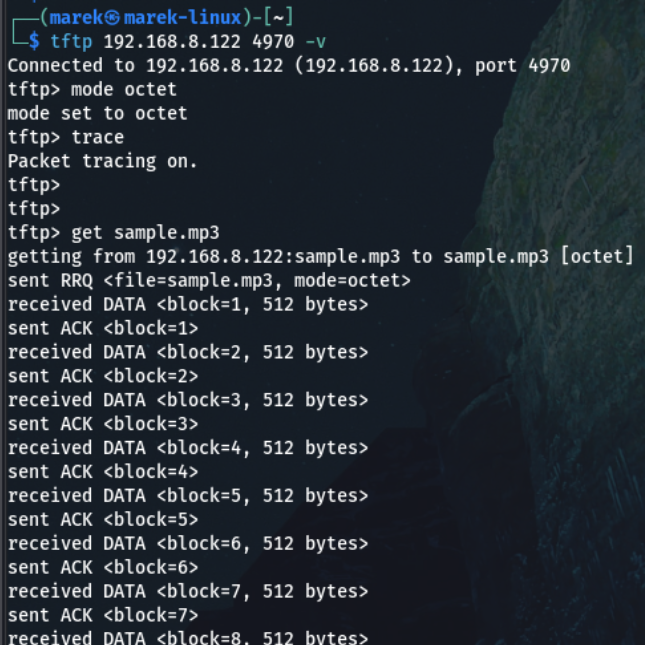
Task: Click the "mode set to octet" response
Action: [x=97, y=113]
